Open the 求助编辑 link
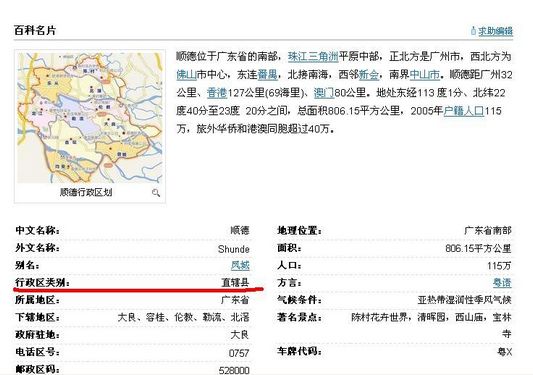Screen dimensions: 533x375 click(495, 31)
